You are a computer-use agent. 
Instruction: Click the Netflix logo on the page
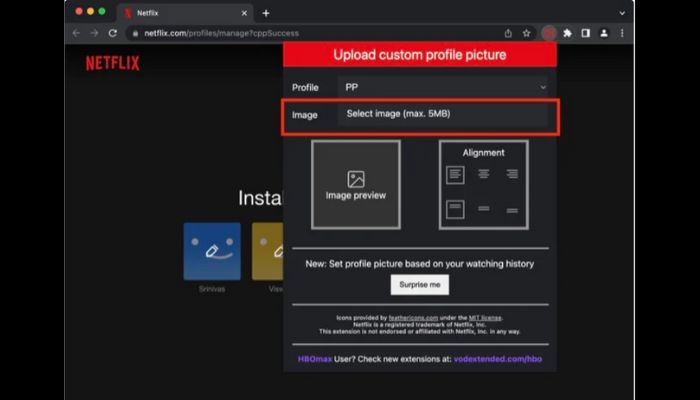tap(112, 63)
